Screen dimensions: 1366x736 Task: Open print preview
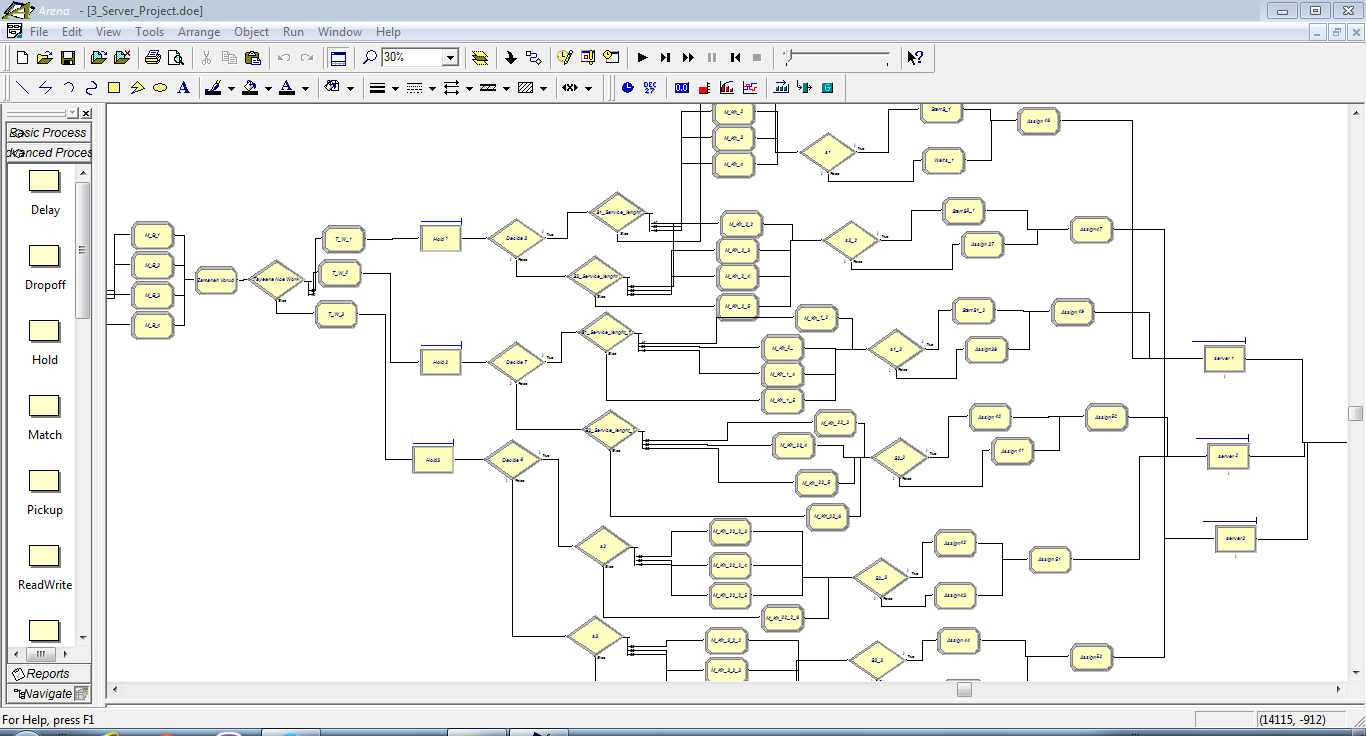(176, 58)
